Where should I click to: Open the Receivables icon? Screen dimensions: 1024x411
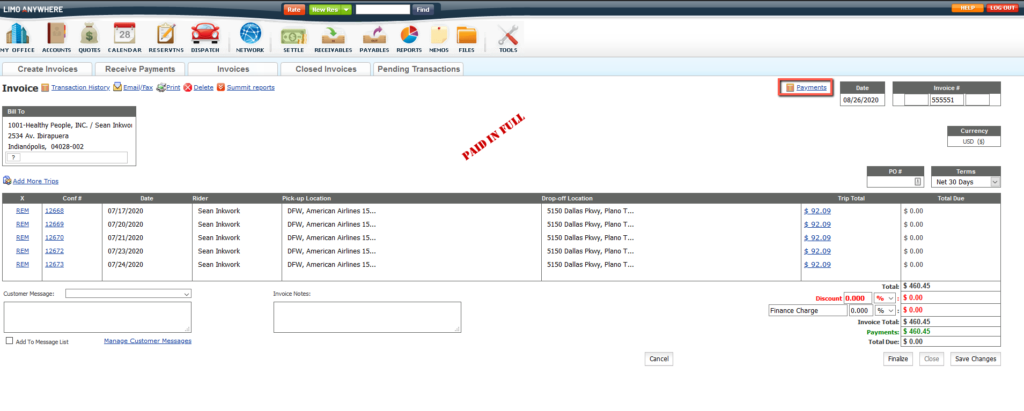[x=334, y=35]
